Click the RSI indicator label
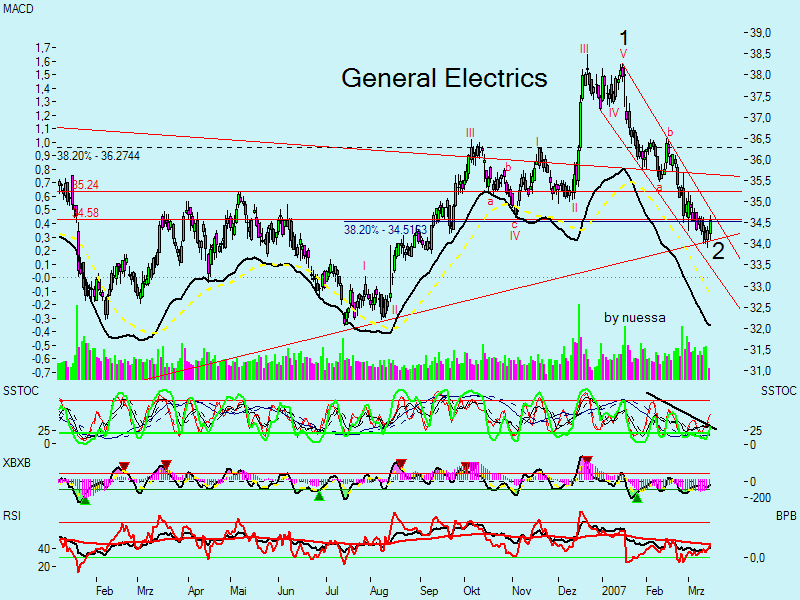 tap(12, 516)
